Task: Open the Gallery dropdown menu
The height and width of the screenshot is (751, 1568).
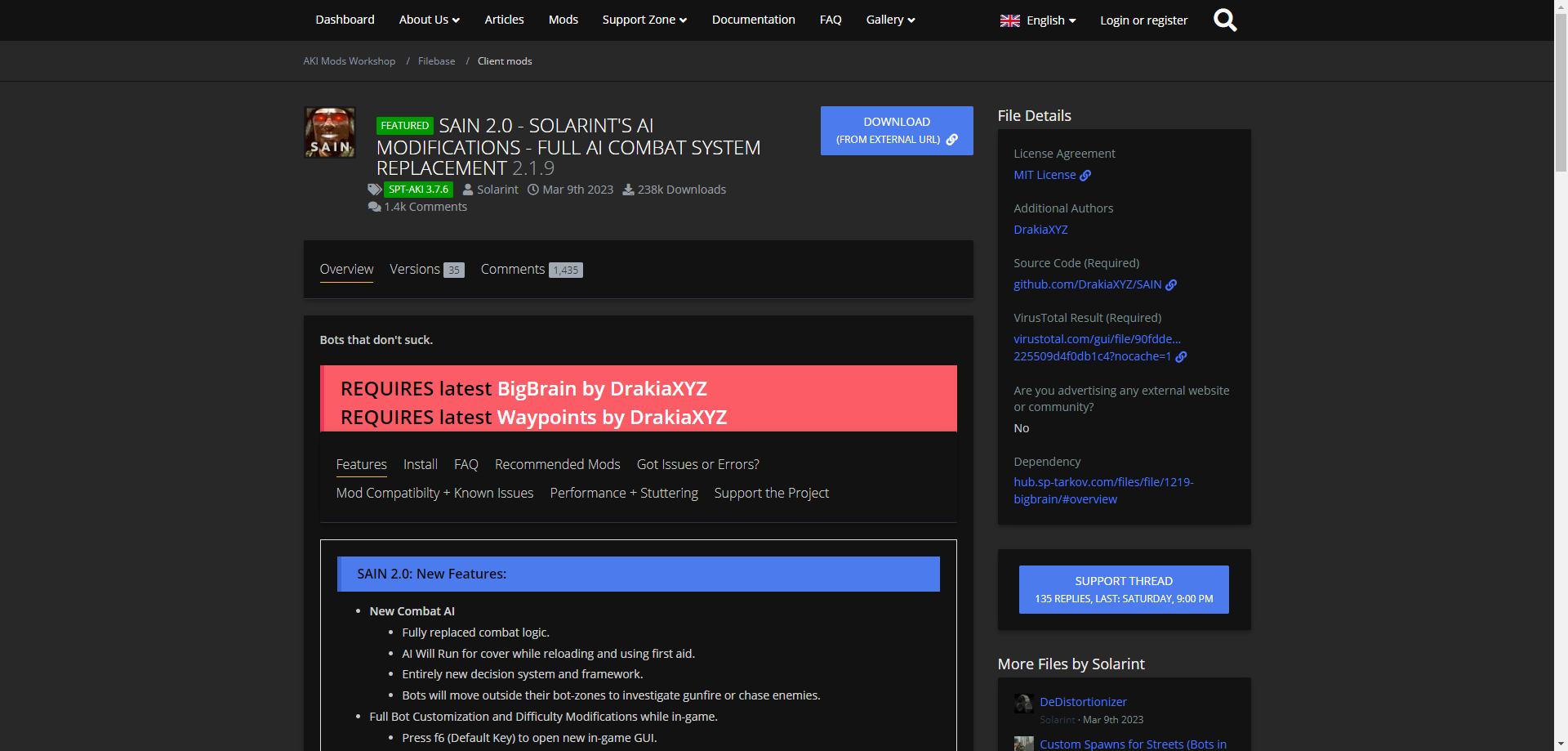Action: point(889,20)
